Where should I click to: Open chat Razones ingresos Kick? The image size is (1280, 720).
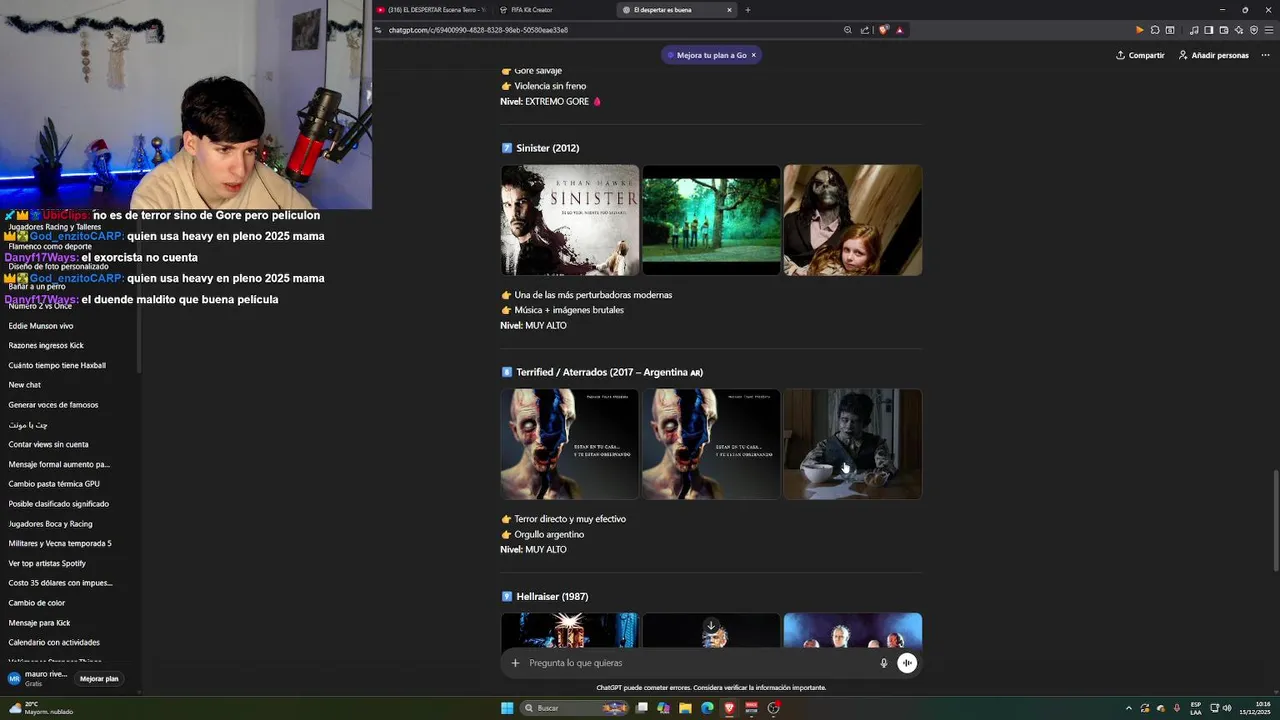tap(46, 346)
